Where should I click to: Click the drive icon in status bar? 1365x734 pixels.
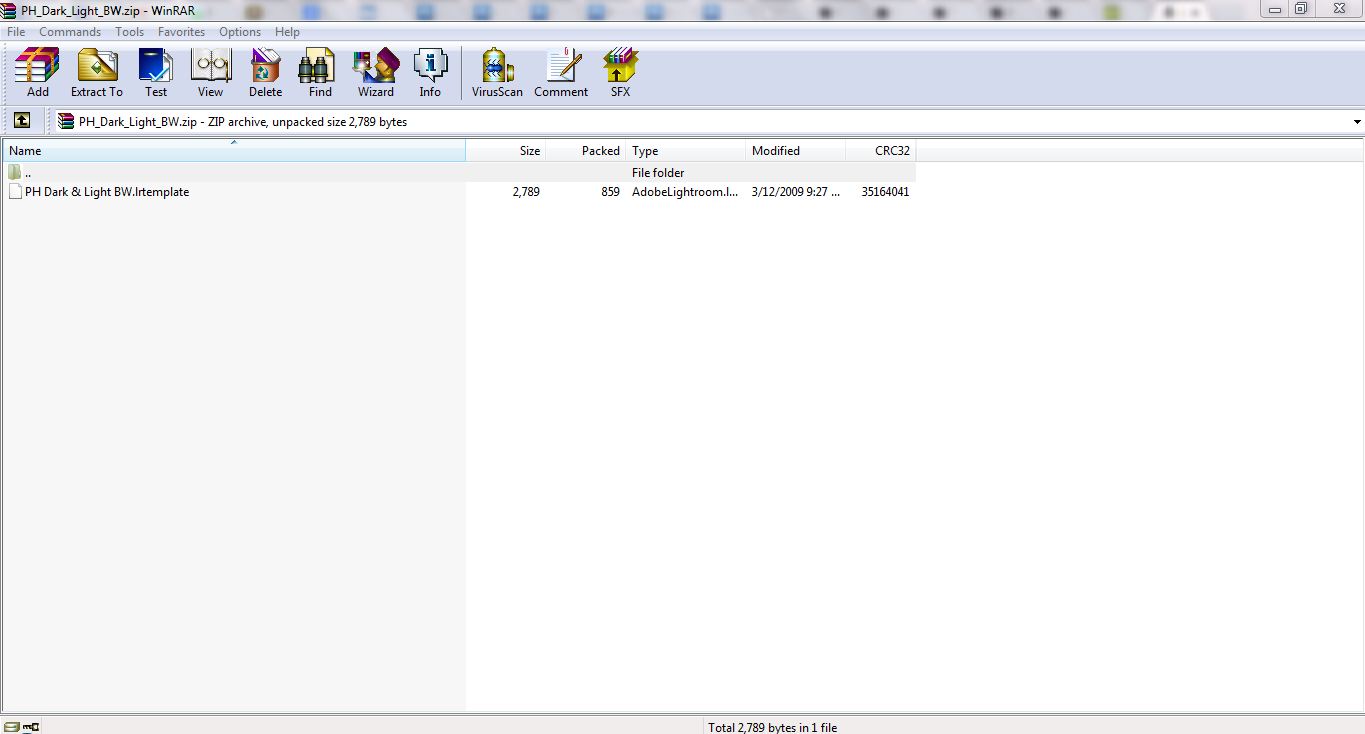click(12, 727)
